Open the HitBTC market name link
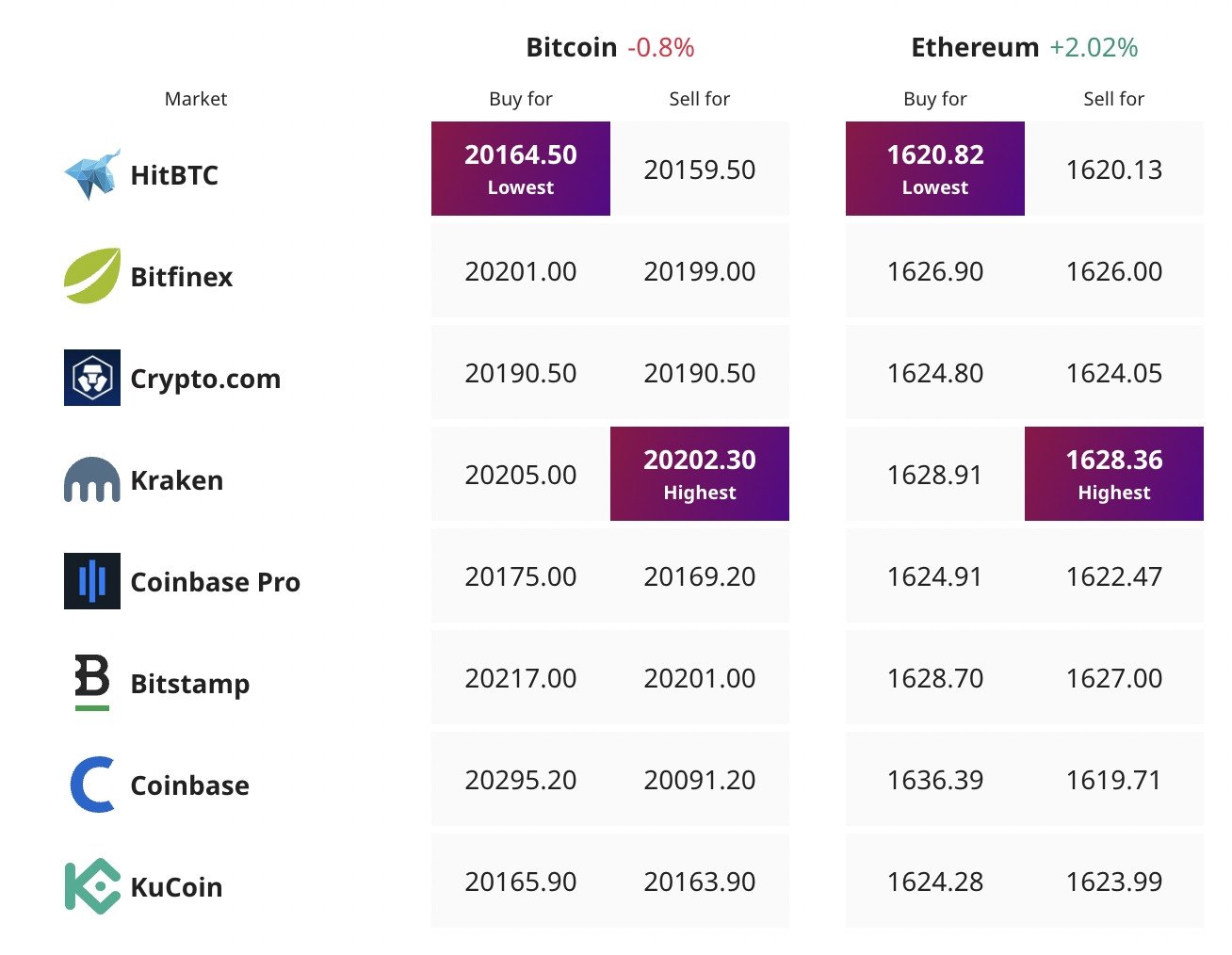The height and width of the screenshot is (955, 1232). point(174,175)
